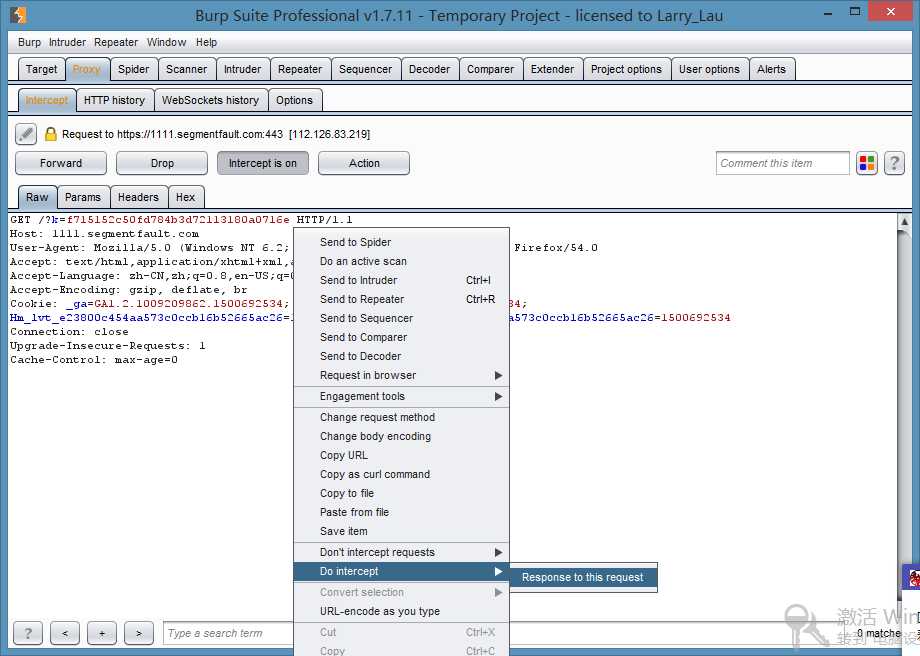
Task: Click the Action button
Action: 364,163
